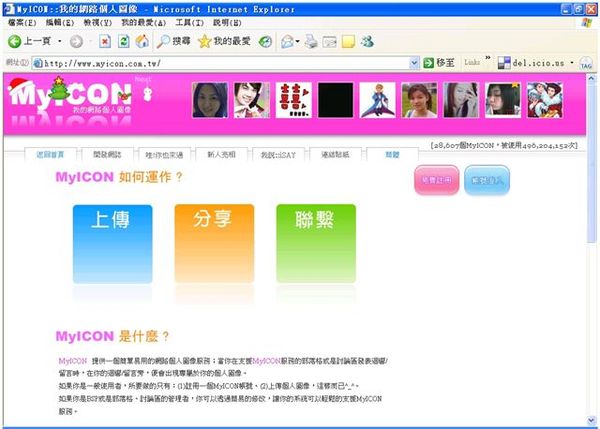
Task: Select the solid black avatar thumbnail
Action: [x=336, y=100]
